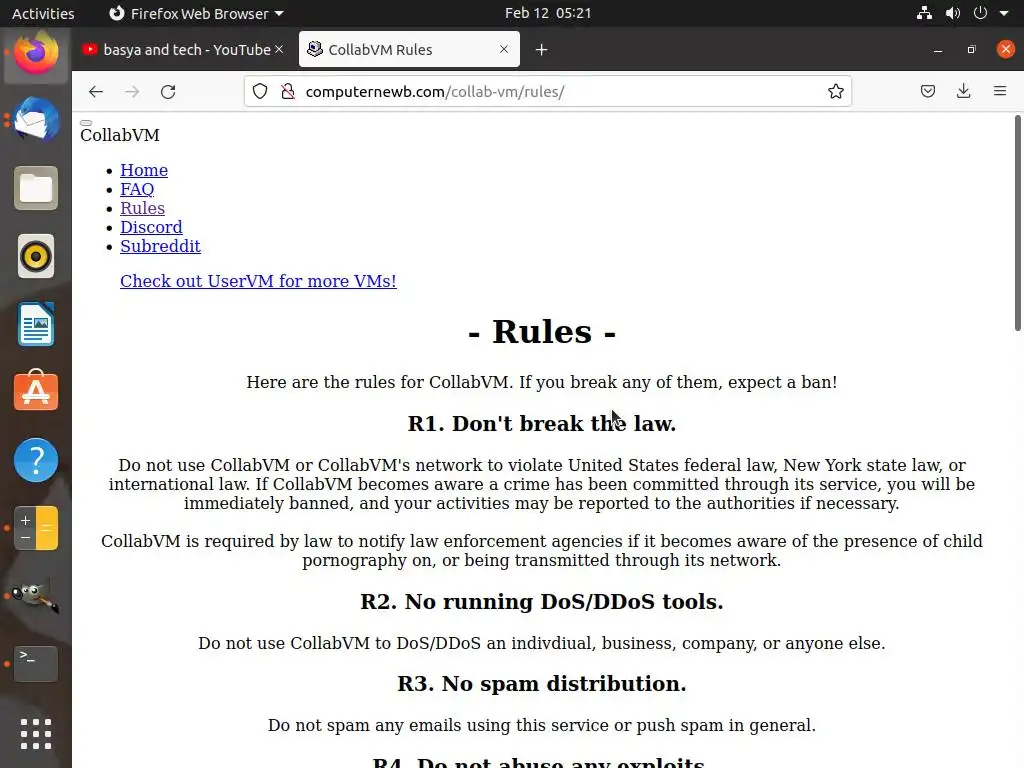
Task: Launch Firefox from the dock
Action: [x=36, y=54]
